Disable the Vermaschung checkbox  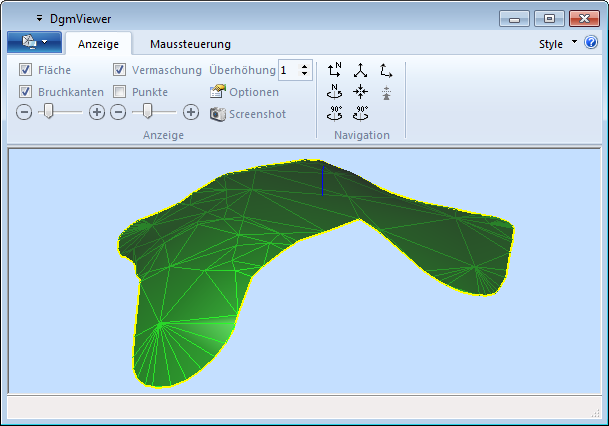[120, 70]
